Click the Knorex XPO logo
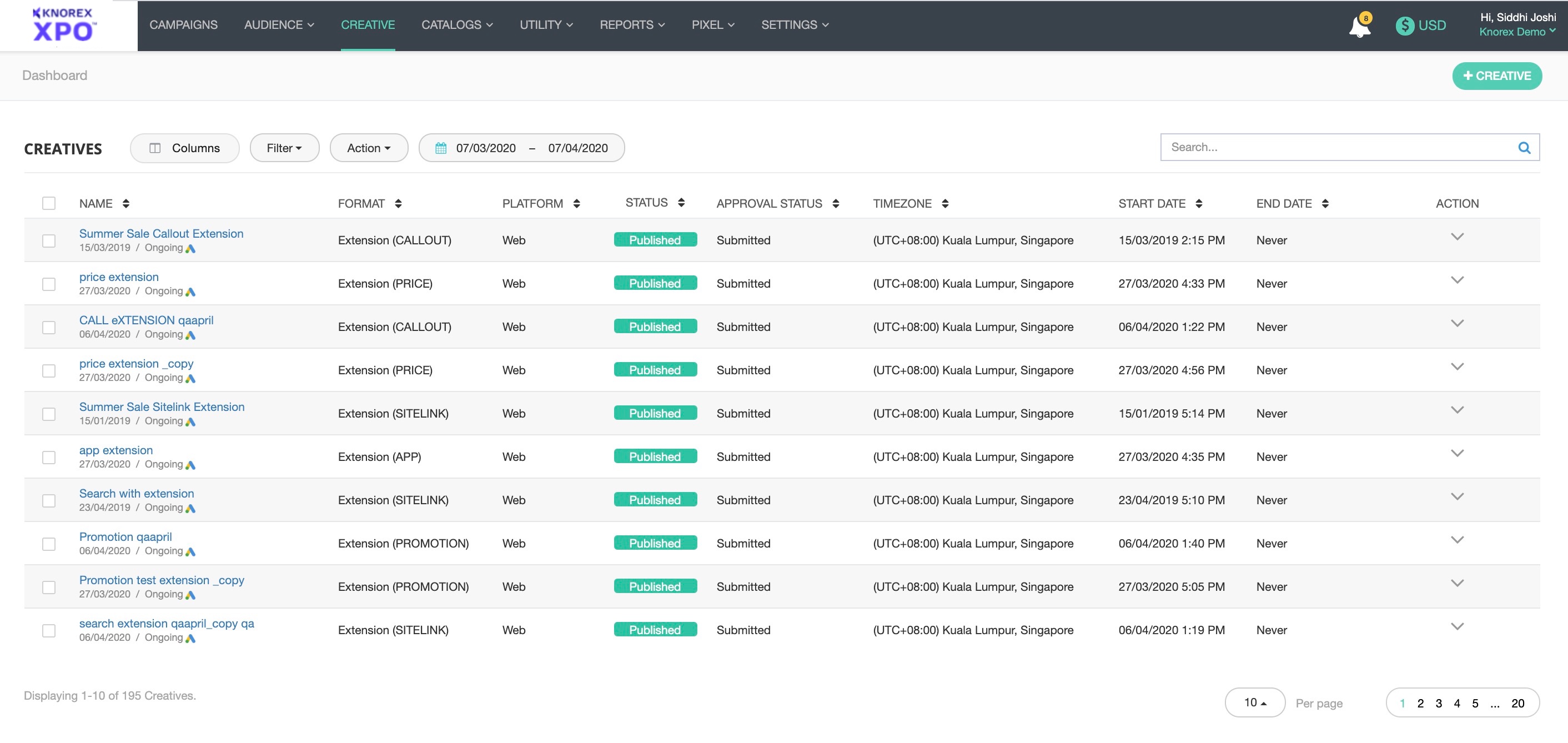This screenshot has width=1568, height=743. [x=64, y=25]
